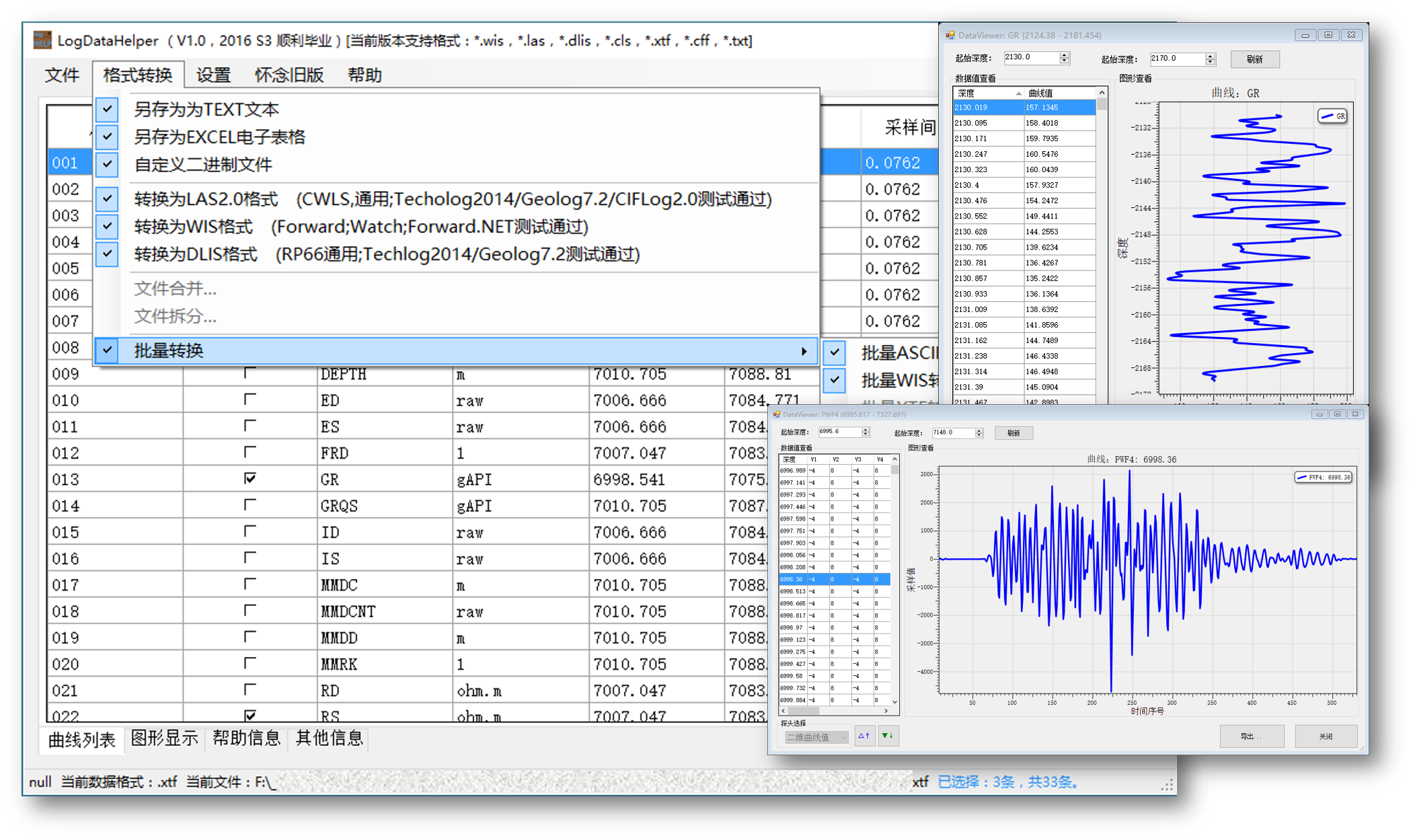Check the MMRK curve checkbox in row 020

[x=250, y=663]
